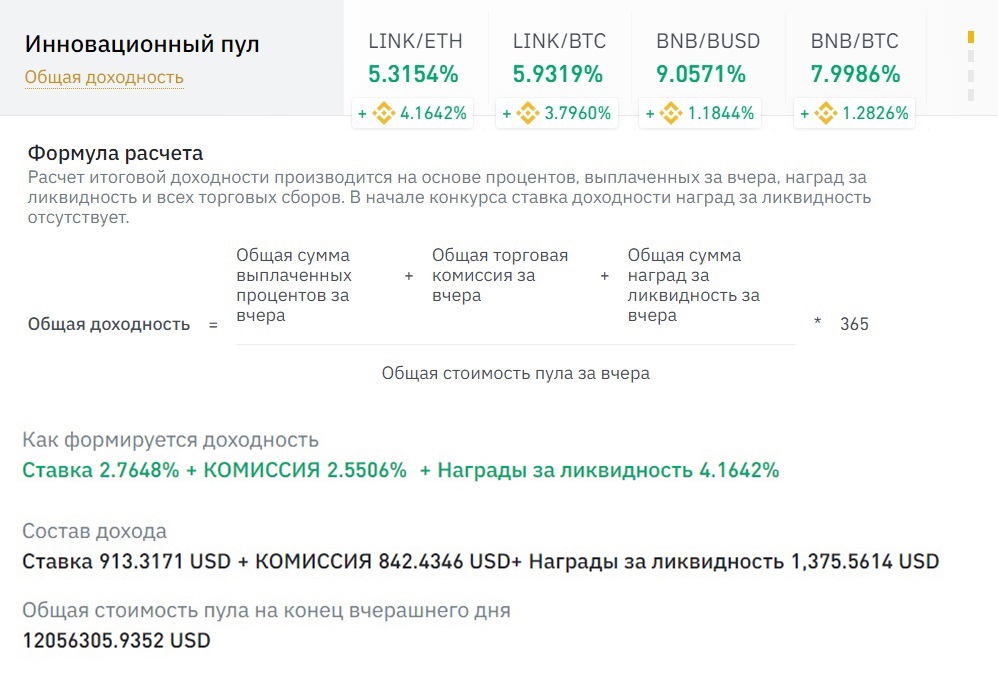Go to the last gray pager dot
The height and width of the screenshot is (674, 998).
point(970,94)
